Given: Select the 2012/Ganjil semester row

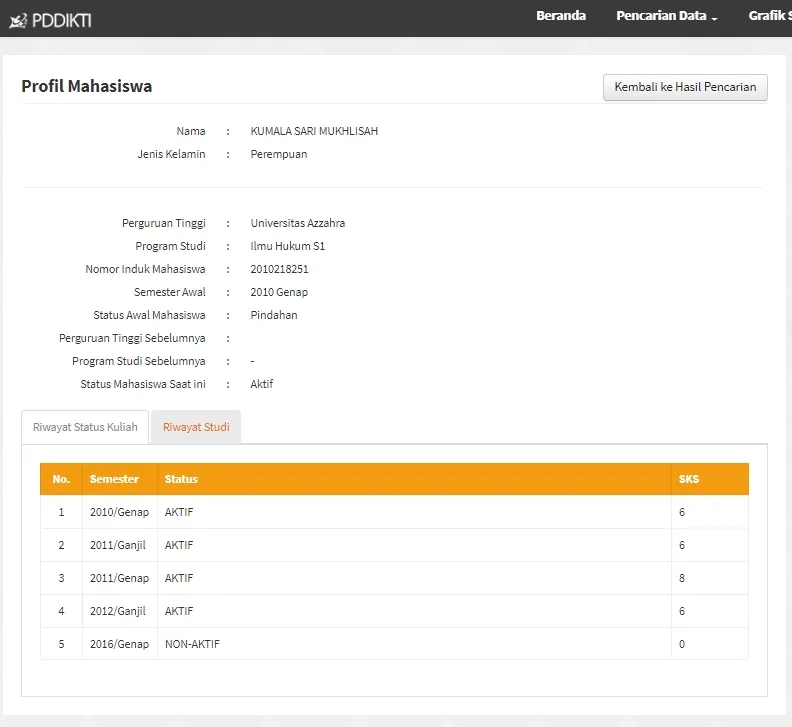Looking at the screenshot, I should click(119, 611).
